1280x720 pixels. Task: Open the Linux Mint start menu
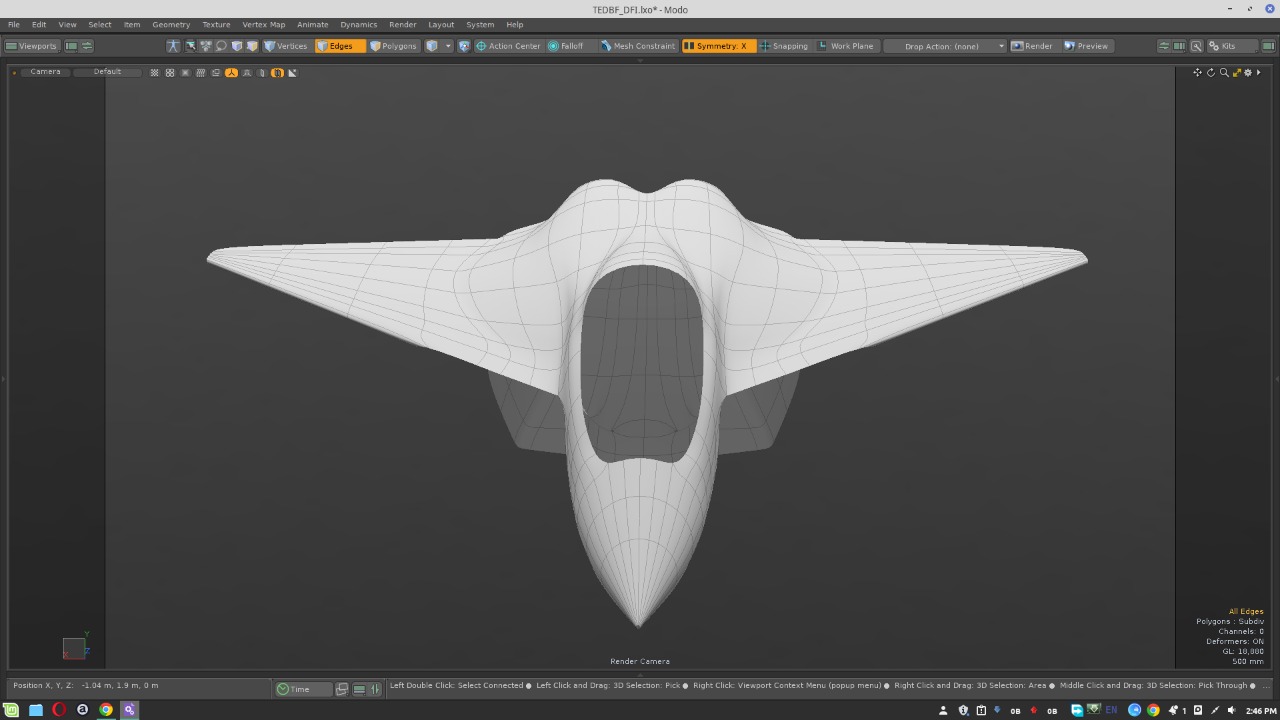(x=13, y=710)
